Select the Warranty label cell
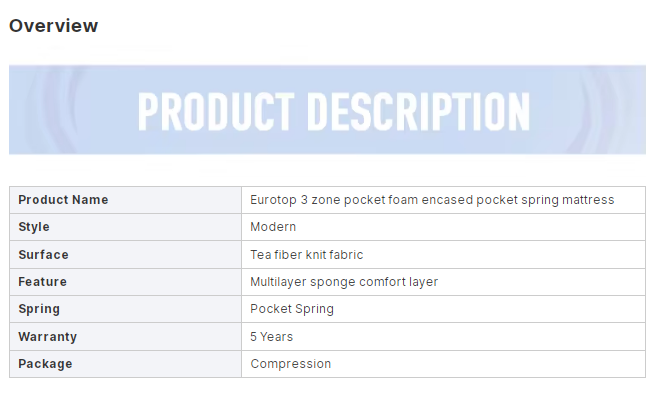 click(125, 337)
